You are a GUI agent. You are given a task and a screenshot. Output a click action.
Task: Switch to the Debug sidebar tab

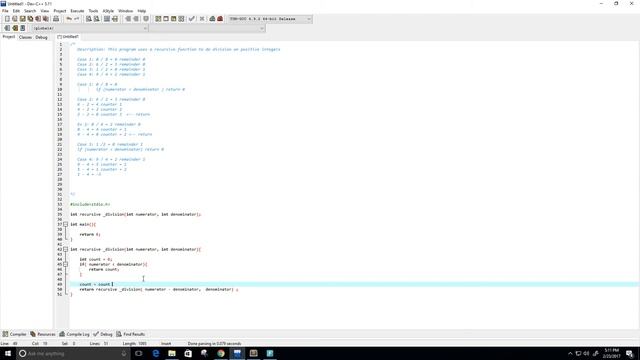click(x=41, y=37)
